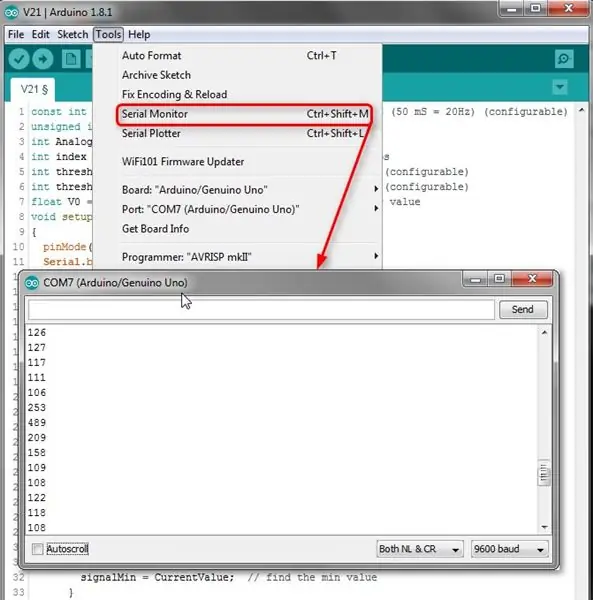Select WiFi101 Firmware Updater

[237, 162]
